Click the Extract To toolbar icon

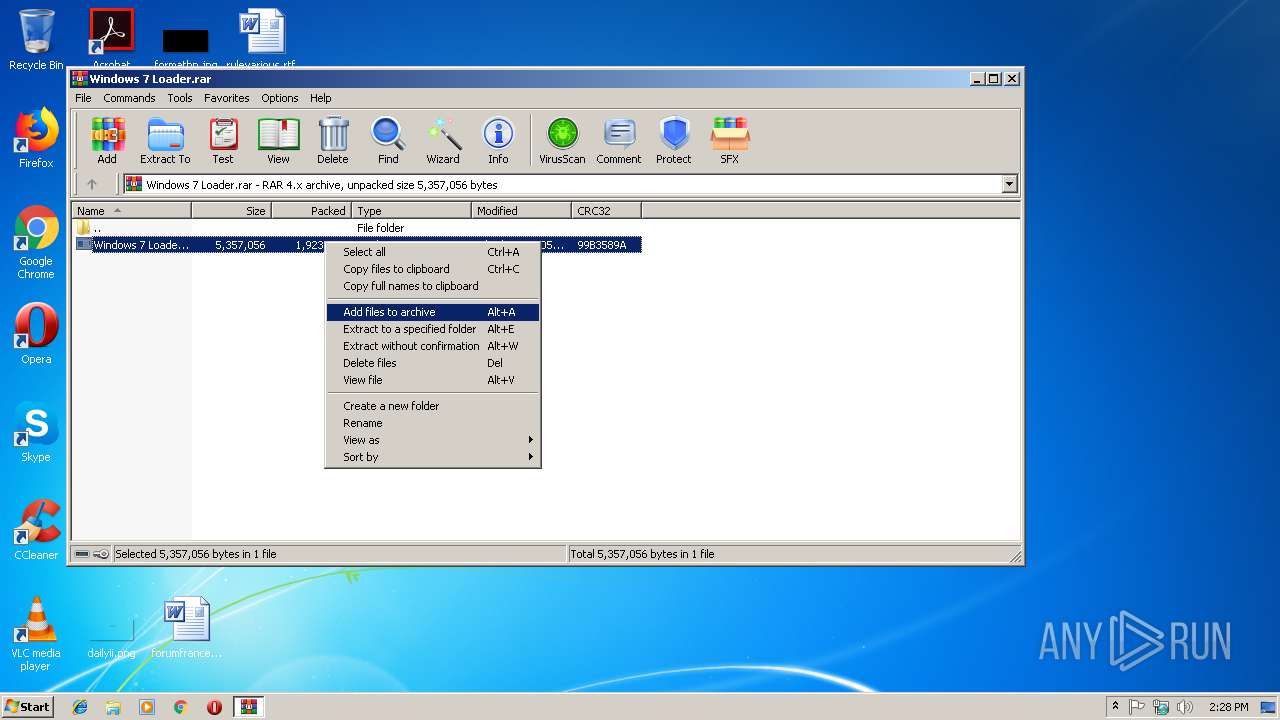click(165, 141)
